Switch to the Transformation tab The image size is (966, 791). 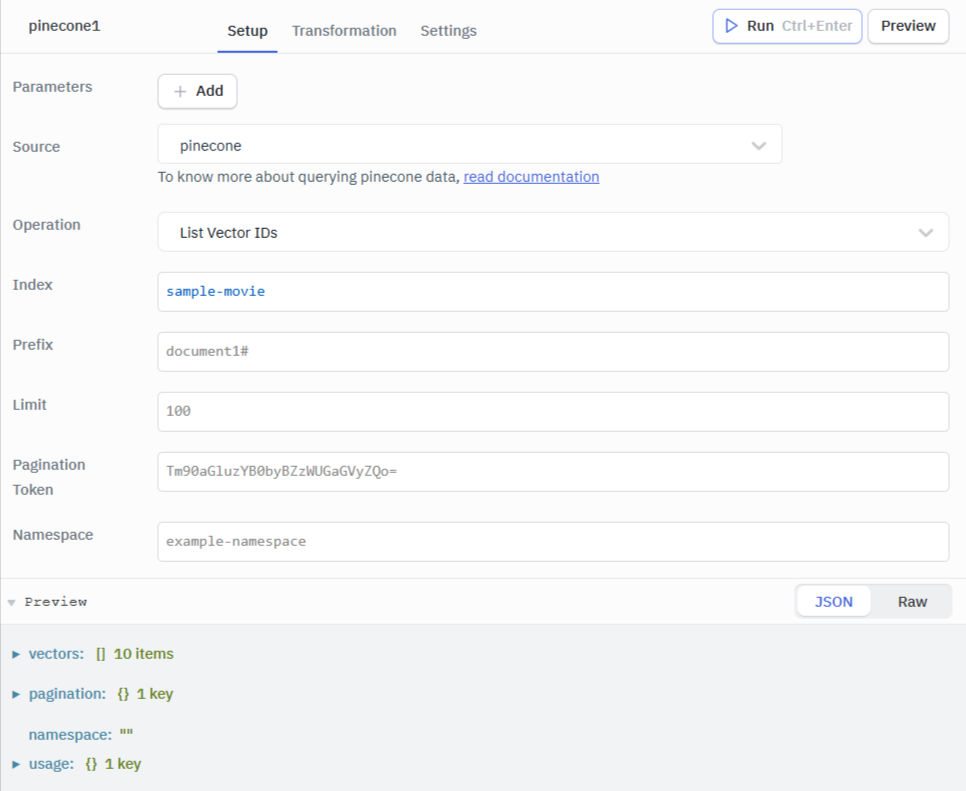tap(344, 31)
